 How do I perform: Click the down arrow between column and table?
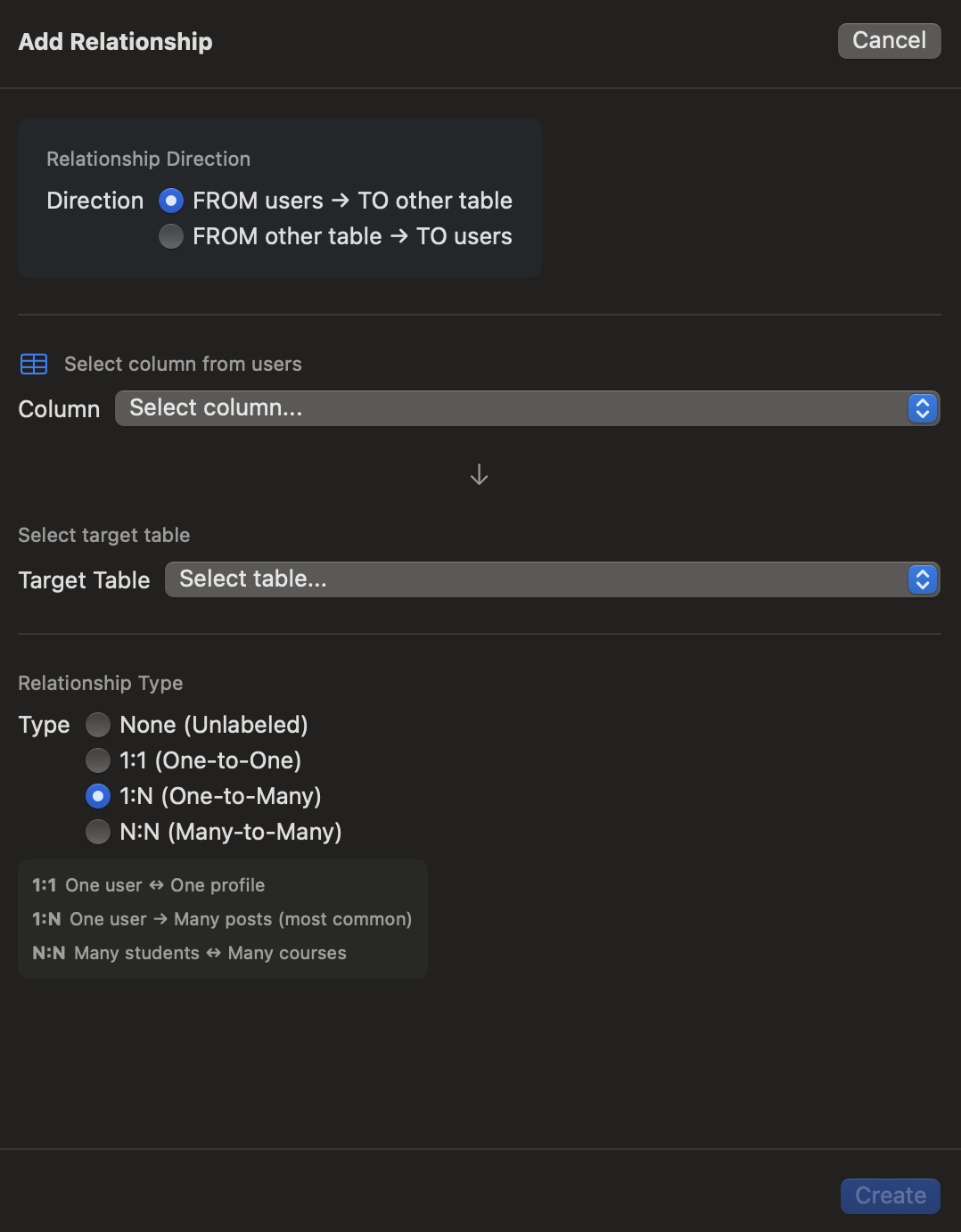click(x=479, y=474)
